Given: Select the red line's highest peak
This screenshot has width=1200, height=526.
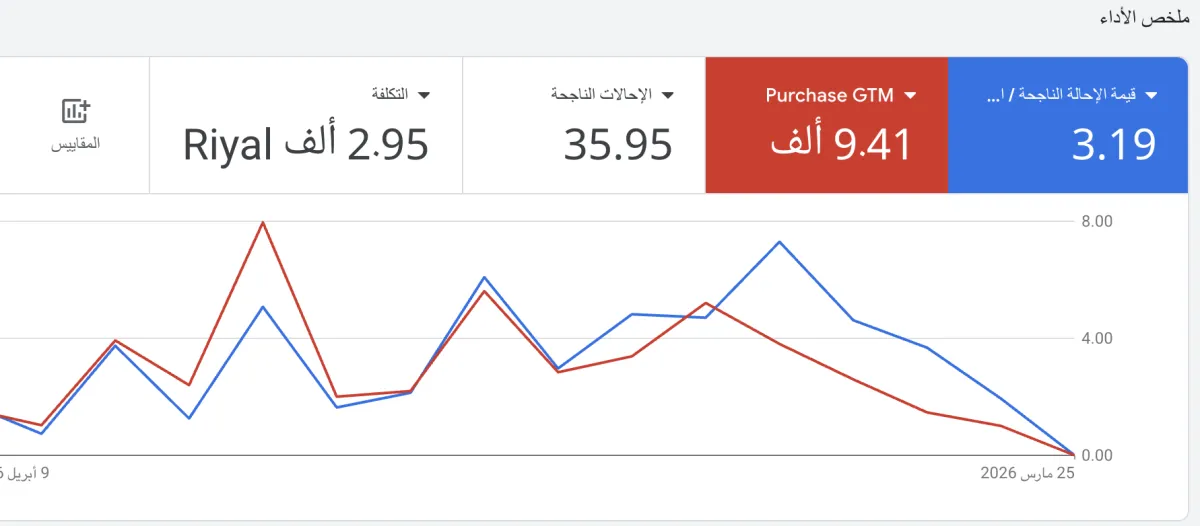Looking at the screenshot, I should coord(263,222).
